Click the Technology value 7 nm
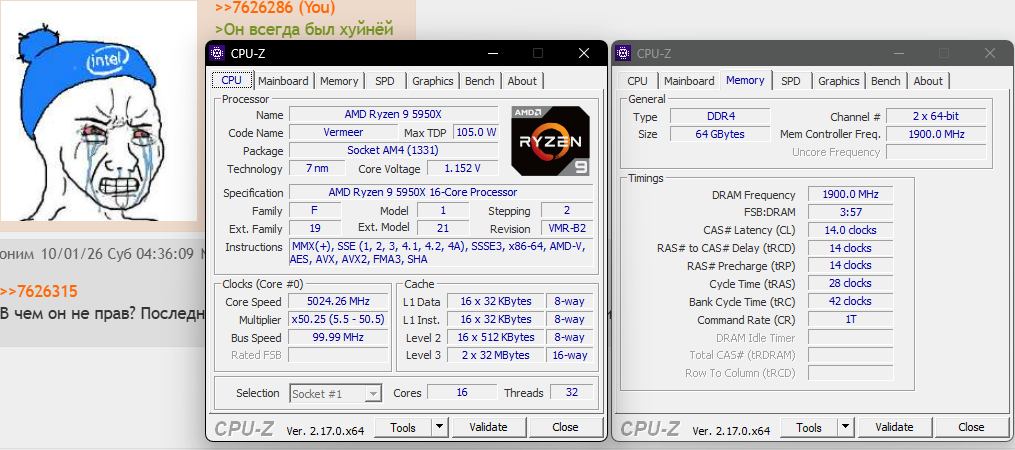This screenshot has width=1015, height=450. 317,169
